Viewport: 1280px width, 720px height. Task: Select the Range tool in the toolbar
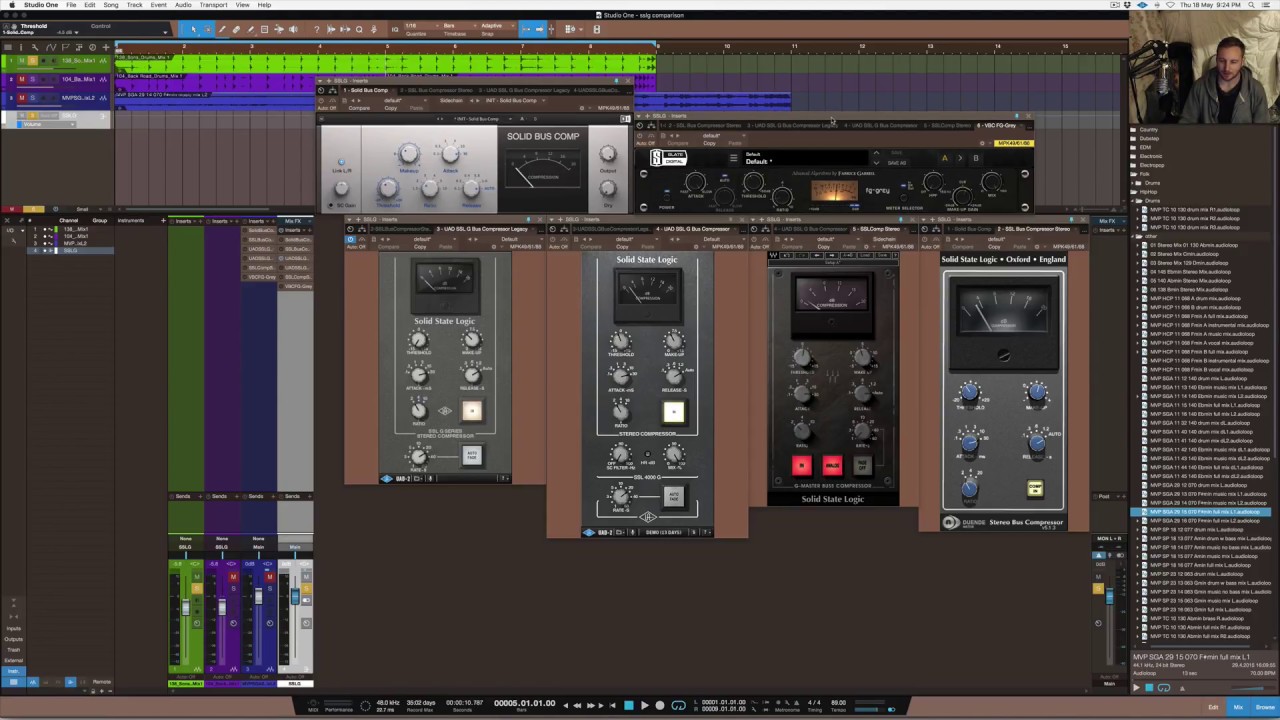click(x=208, y=29)
